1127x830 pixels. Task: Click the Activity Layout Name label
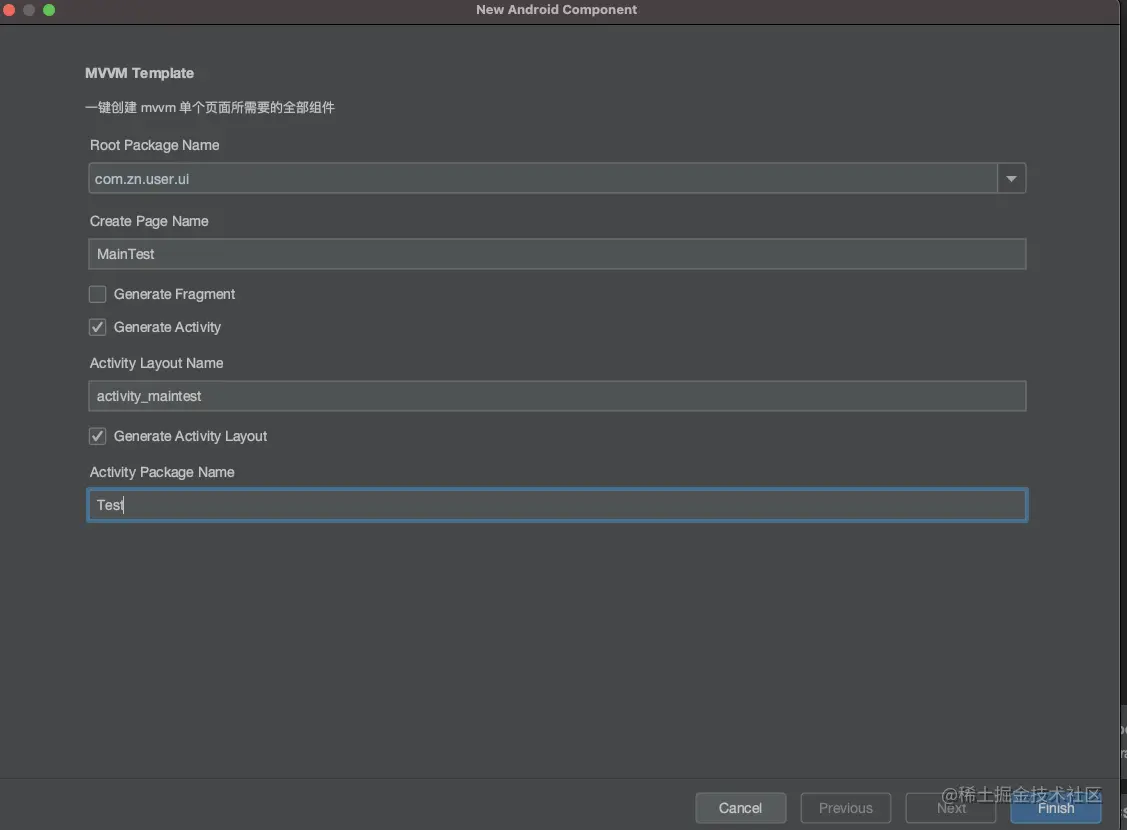156,363
